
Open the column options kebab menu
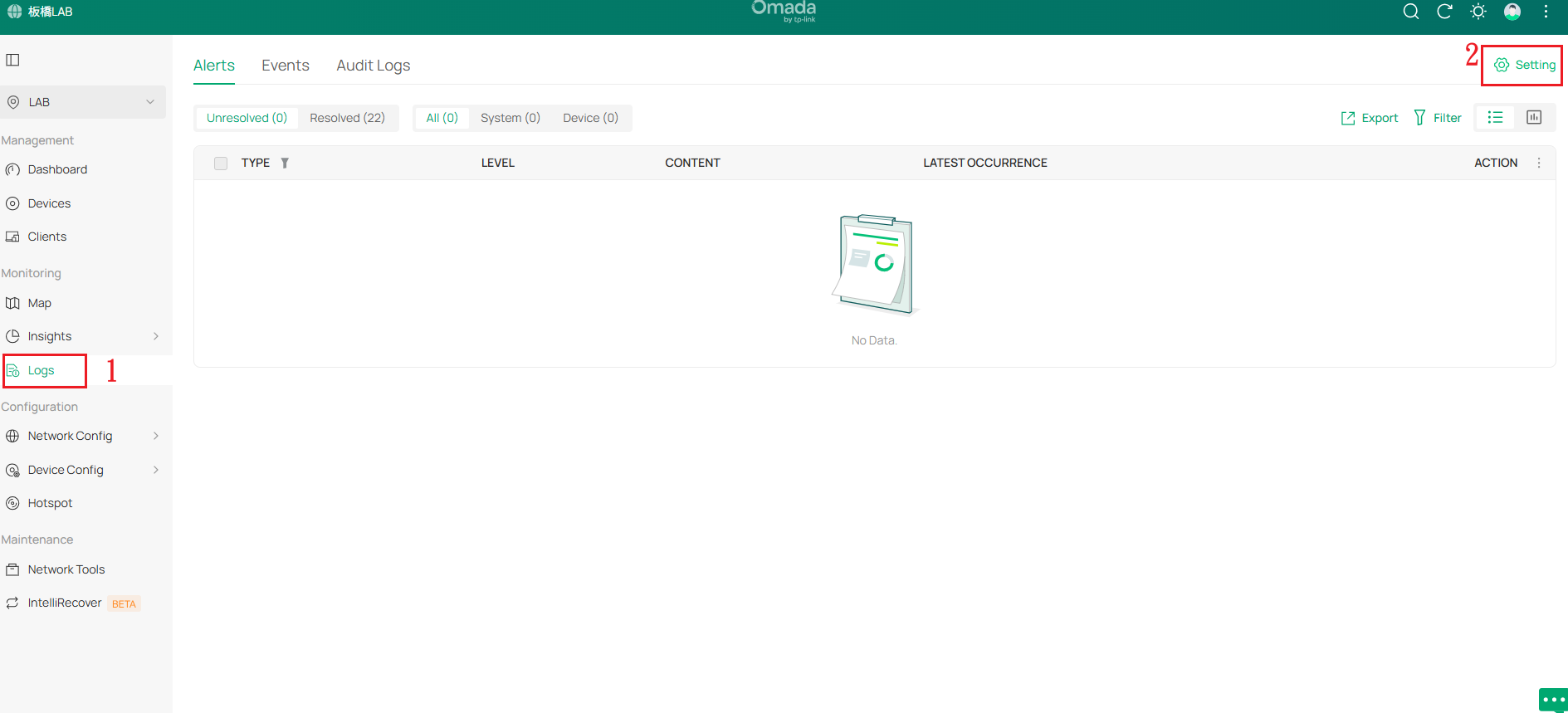pos(1539,164)
